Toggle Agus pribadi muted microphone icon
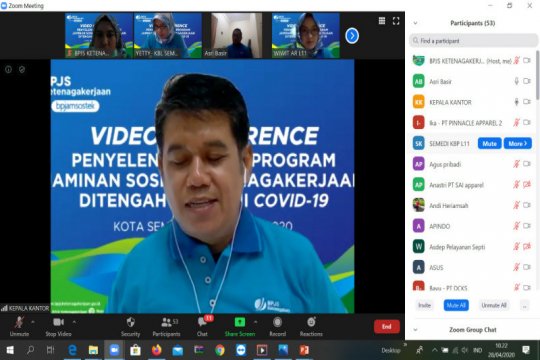The image size is (540, 360). (x=516, y=164)
